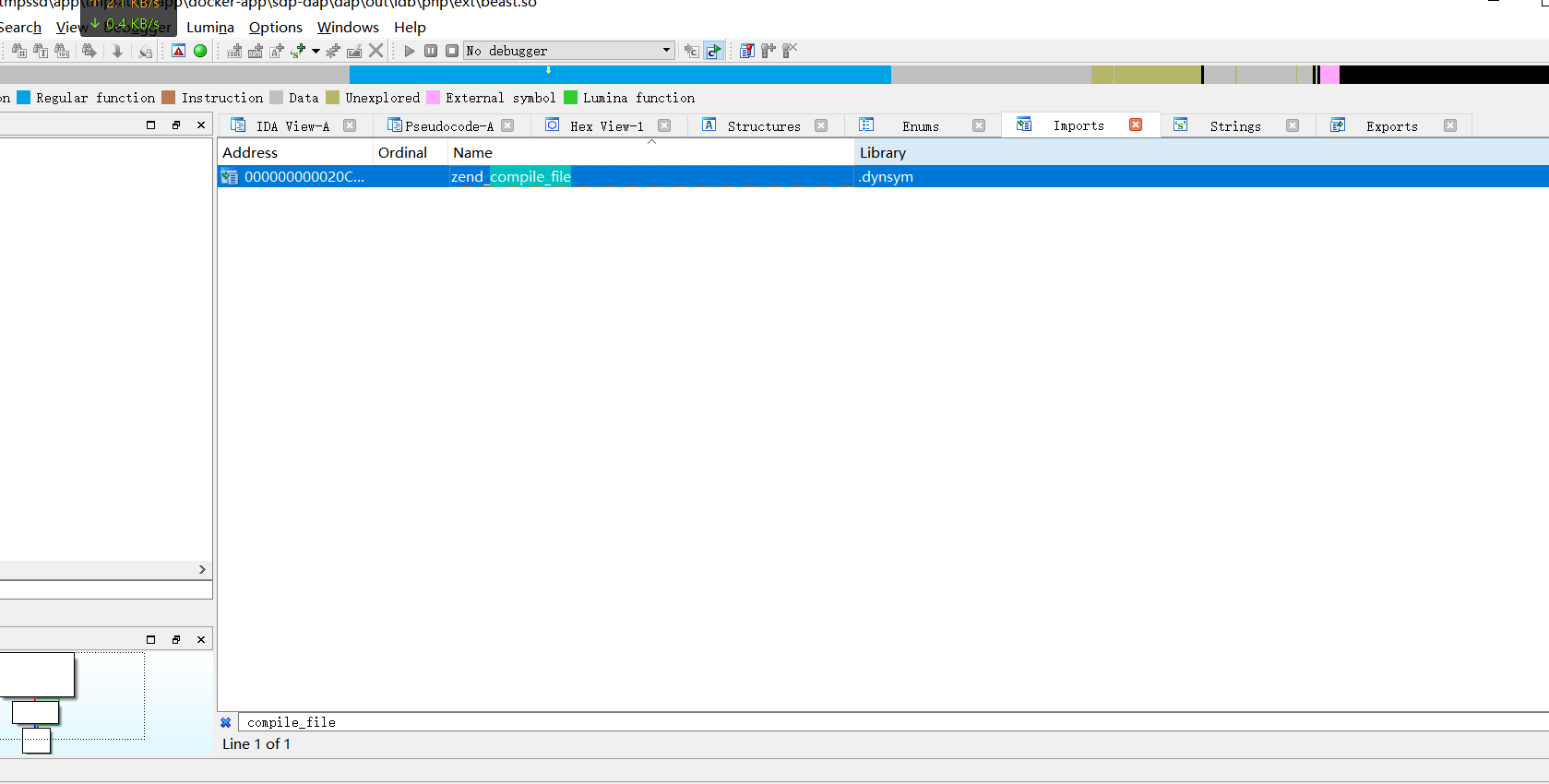Click the search immediate value toolbar icon
The height and width of the screenshot is (784, 1549).
click(19, 51)
